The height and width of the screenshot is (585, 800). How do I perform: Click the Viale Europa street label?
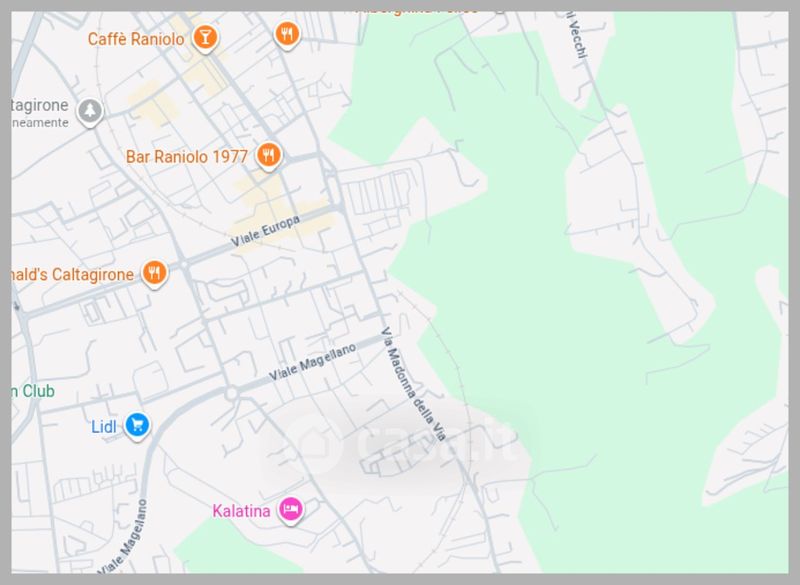pos(265,230)
